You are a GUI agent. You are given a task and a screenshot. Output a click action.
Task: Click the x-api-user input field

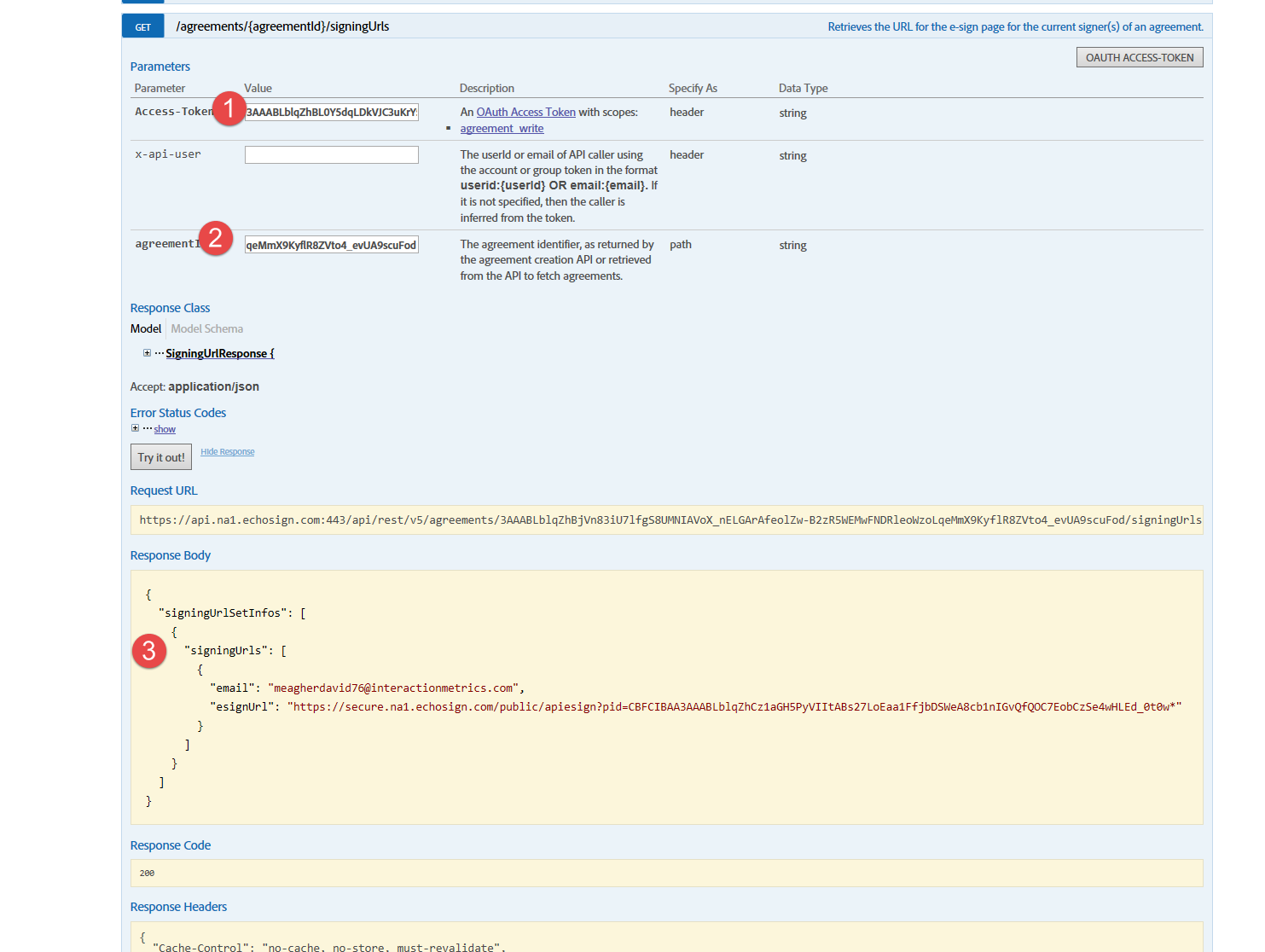[331, 154]
